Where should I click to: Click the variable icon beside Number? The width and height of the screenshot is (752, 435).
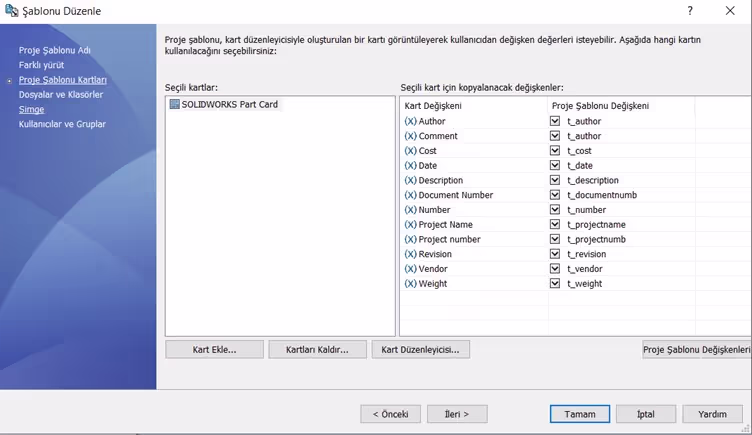tap(411, 210)
